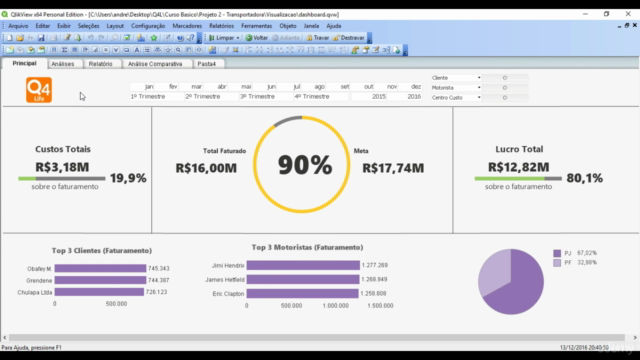This screenshot has width=640, height=360.
Task: Open the Análise Comparativa tab
Action: click(x=155, y=64)
